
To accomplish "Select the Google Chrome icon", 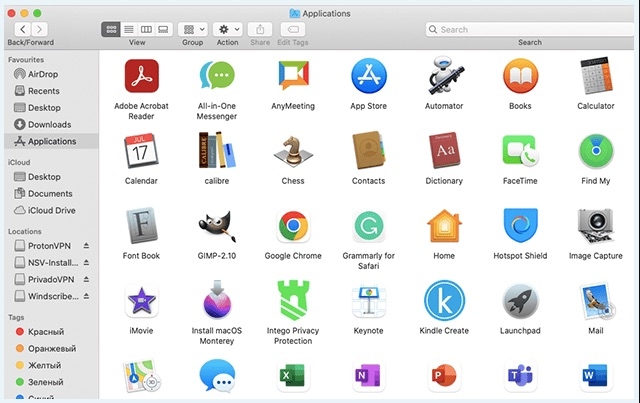I will pyautogui.click(x=293, y=225).
